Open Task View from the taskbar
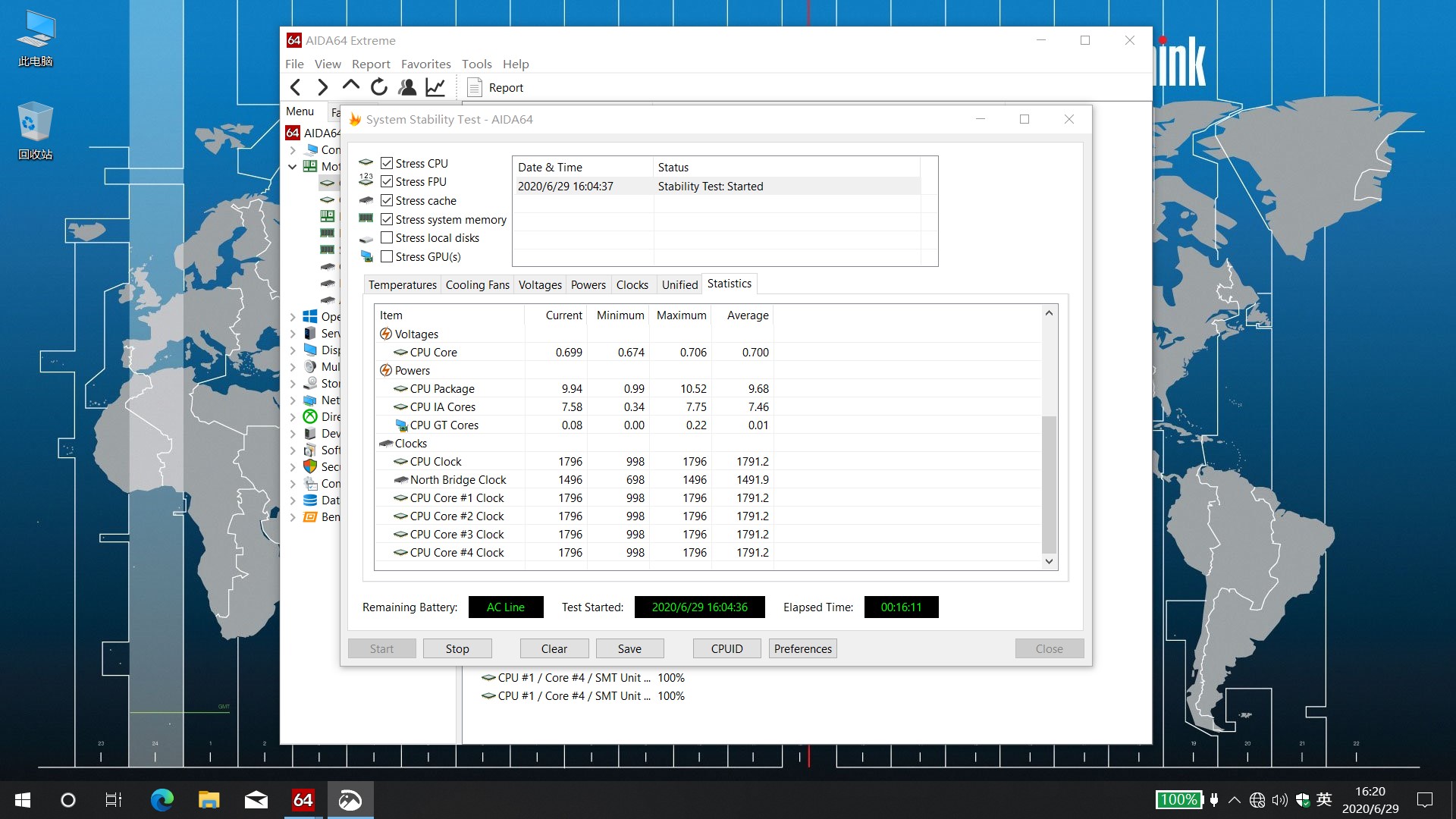The width and height of the screenshot is (1456, 819). 114,800
